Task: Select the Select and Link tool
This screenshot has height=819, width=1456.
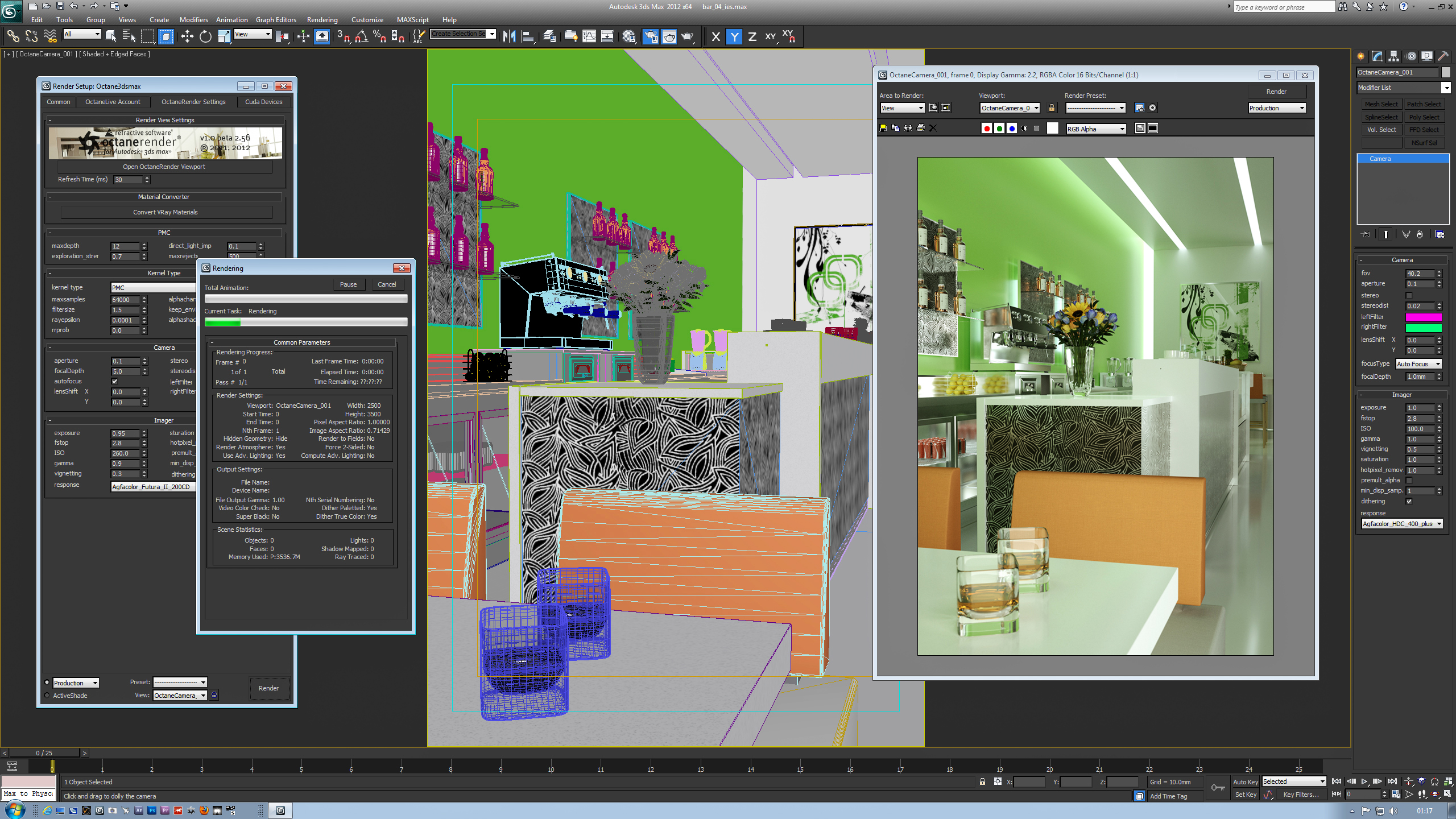Action: click(x=13, y=36)
